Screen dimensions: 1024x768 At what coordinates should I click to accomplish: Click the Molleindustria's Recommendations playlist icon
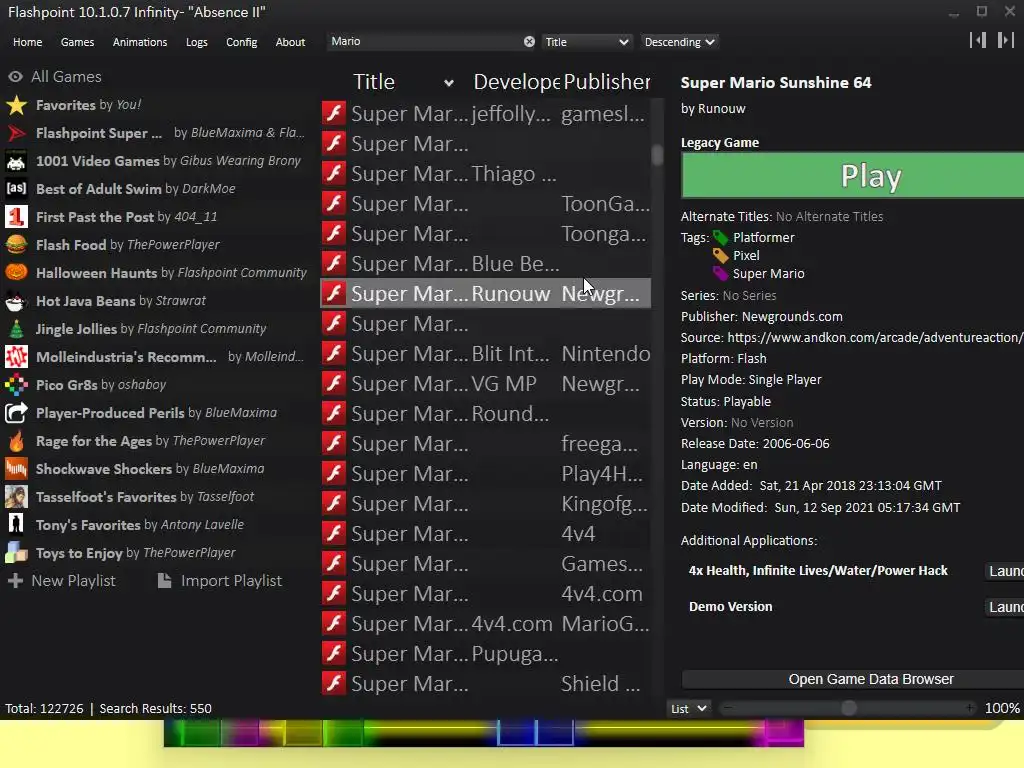16,357
